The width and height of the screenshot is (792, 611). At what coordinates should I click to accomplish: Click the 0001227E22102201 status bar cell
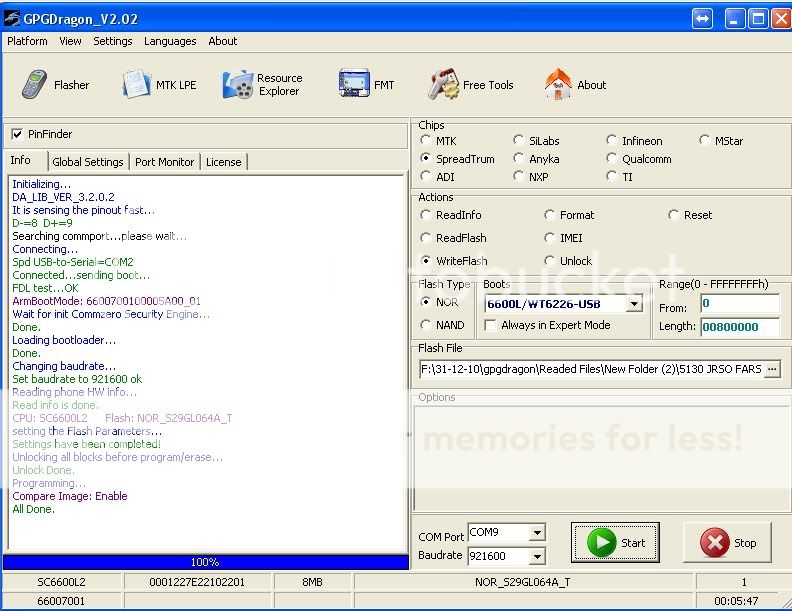point(197,582)
